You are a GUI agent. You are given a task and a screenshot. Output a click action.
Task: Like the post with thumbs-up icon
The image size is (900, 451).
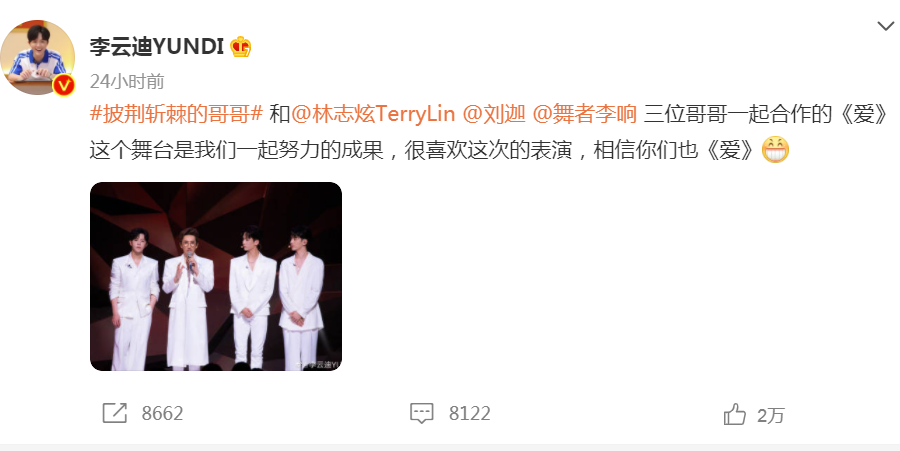(x=735, y=414)
